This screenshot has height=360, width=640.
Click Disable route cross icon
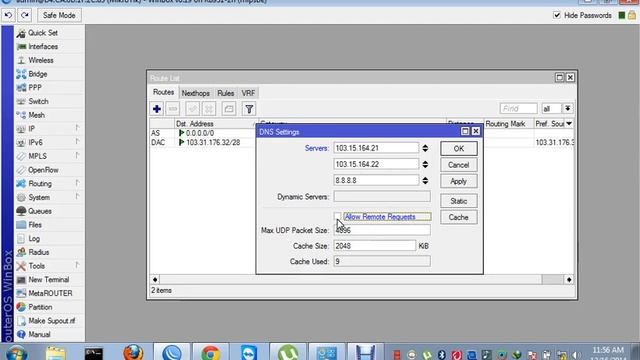pyautogui.click(x=209, y=109)
